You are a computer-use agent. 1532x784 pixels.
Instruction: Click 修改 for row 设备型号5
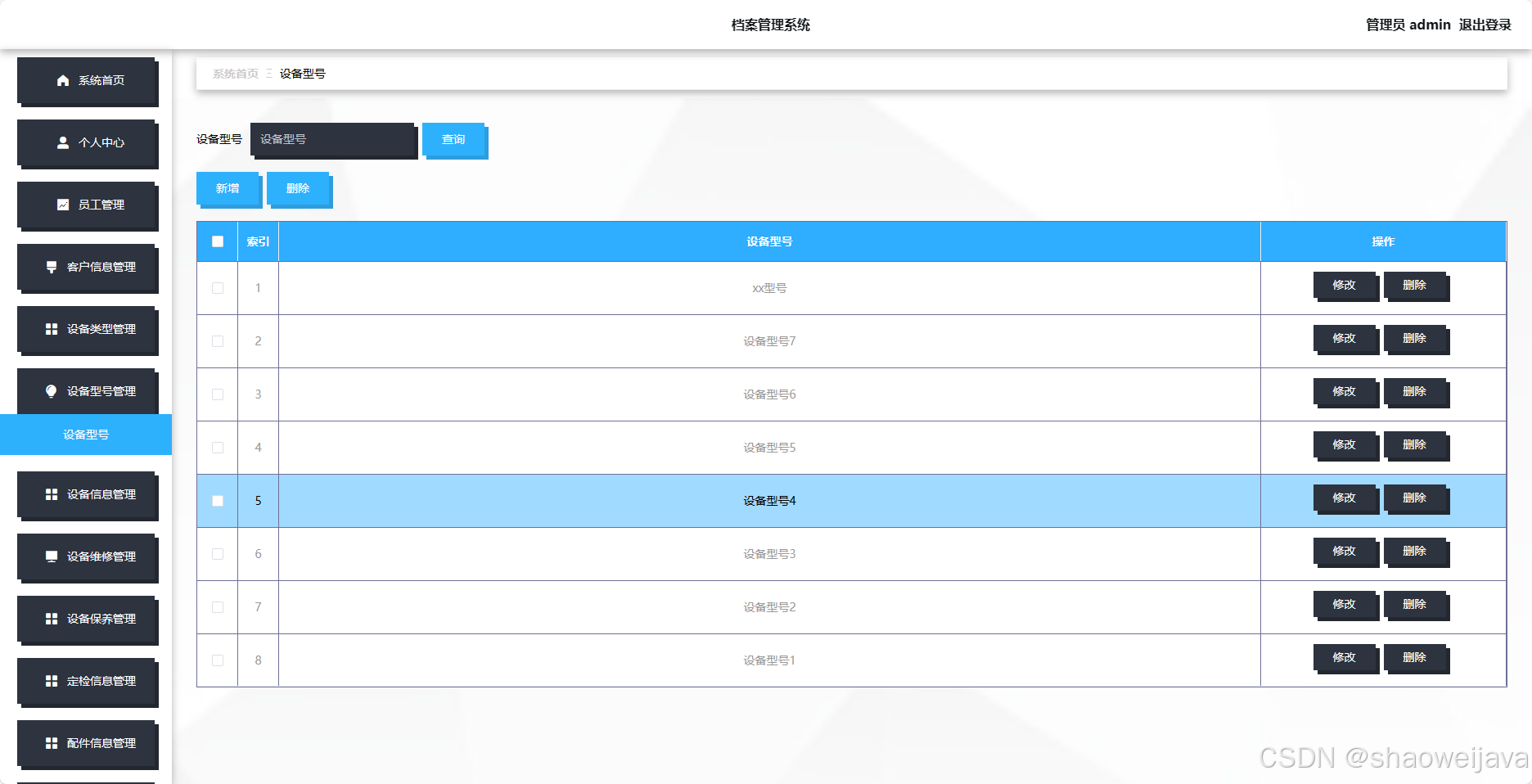click(x=1345, y=445)
